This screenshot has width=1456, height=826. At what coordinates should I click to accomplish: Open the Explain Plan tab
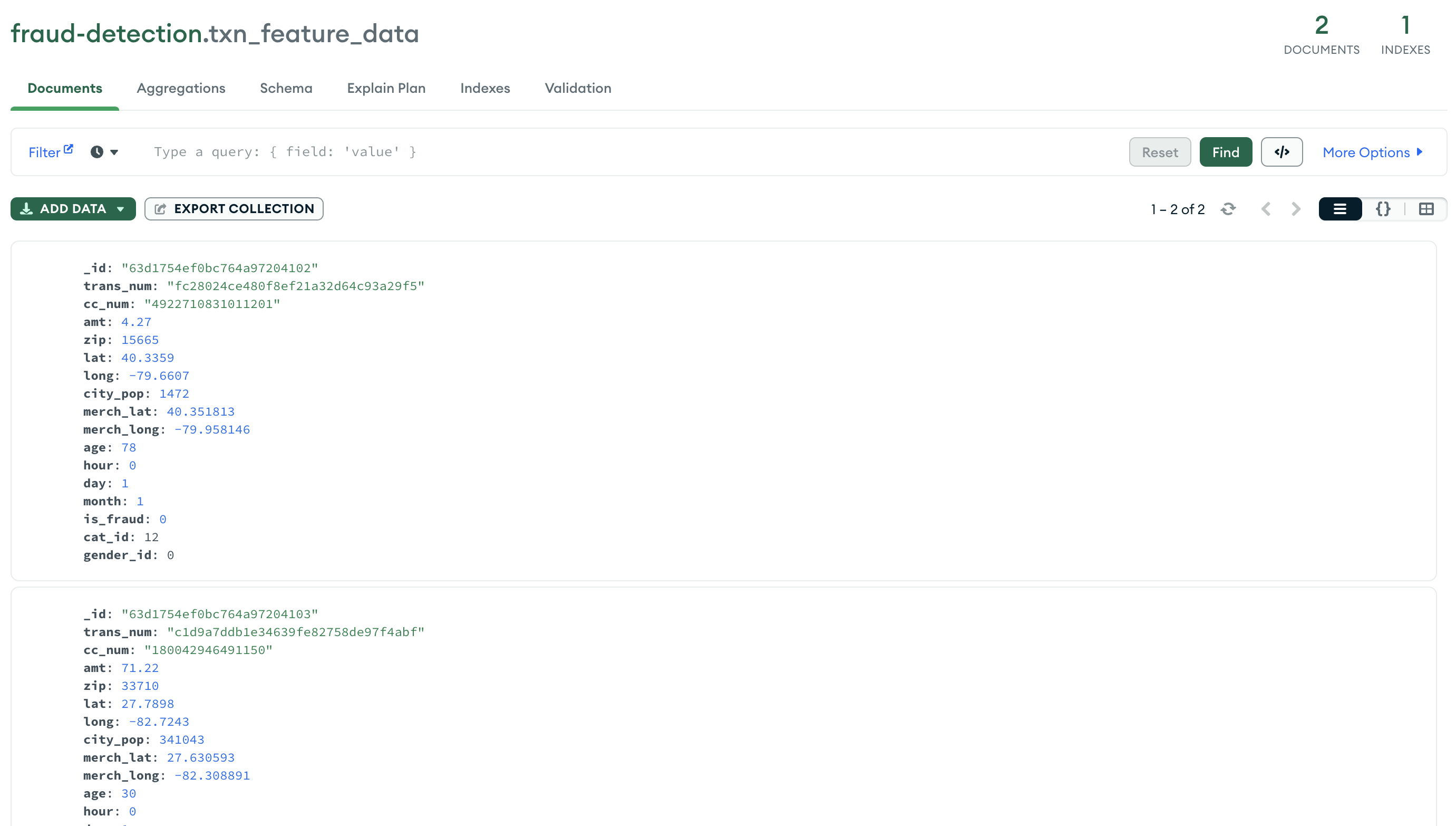click(x=386, y=88)
